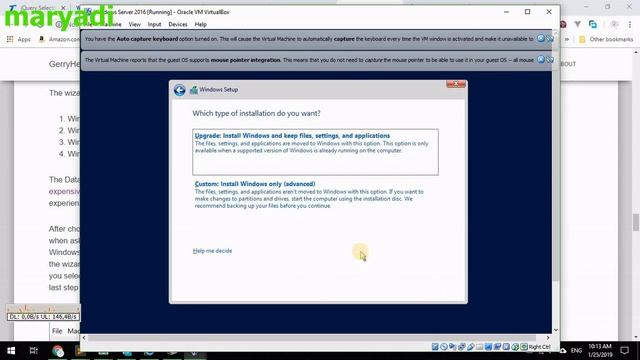Click the File menu in the webpage image

click(57, 331)
